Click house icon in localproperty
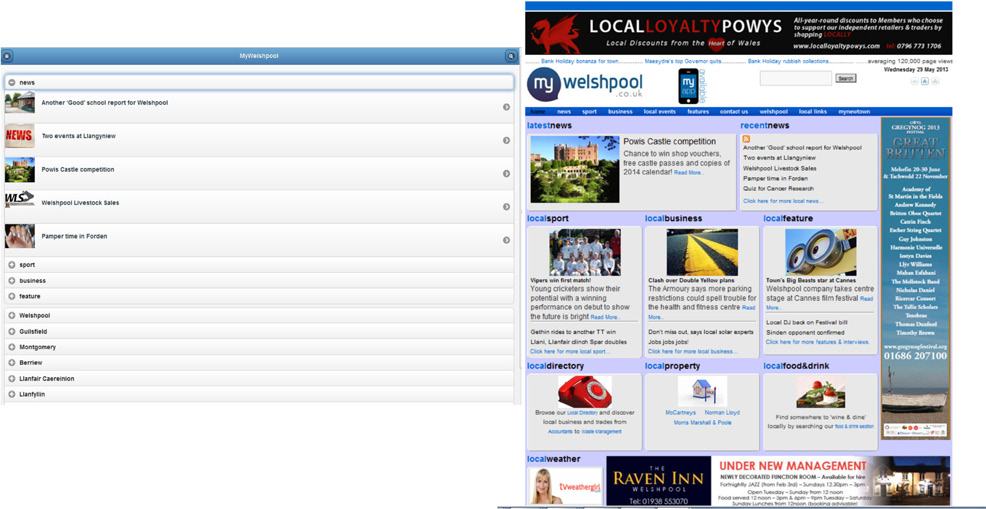Viewport: 986px width, 509px height. coord(702,391)
